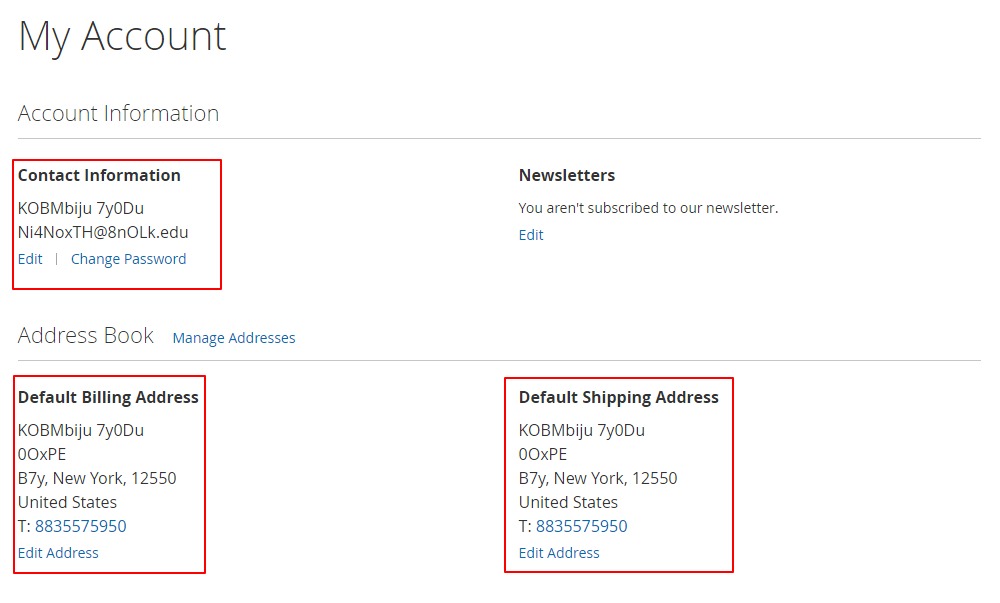The width and height of the screenshot is (1000, 603).
Task: Click Edit under Newsletters
Action: coord(531,235)
